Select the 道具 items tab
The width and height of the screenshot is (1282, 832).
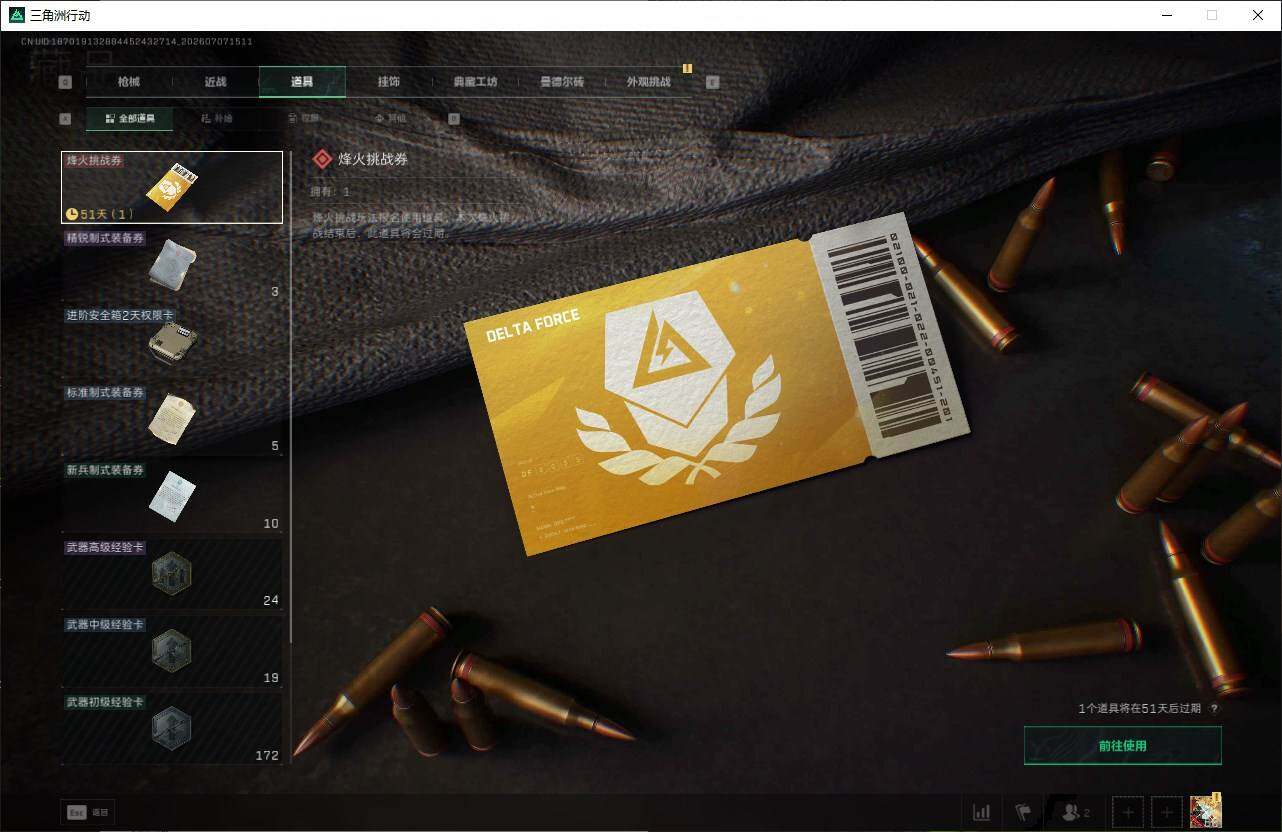click(302, 82)
